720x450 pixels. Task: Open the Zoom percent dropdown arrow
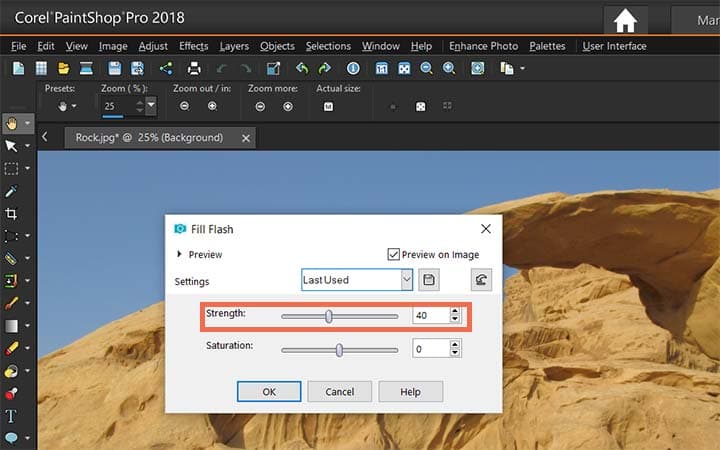tap(151, 105)
